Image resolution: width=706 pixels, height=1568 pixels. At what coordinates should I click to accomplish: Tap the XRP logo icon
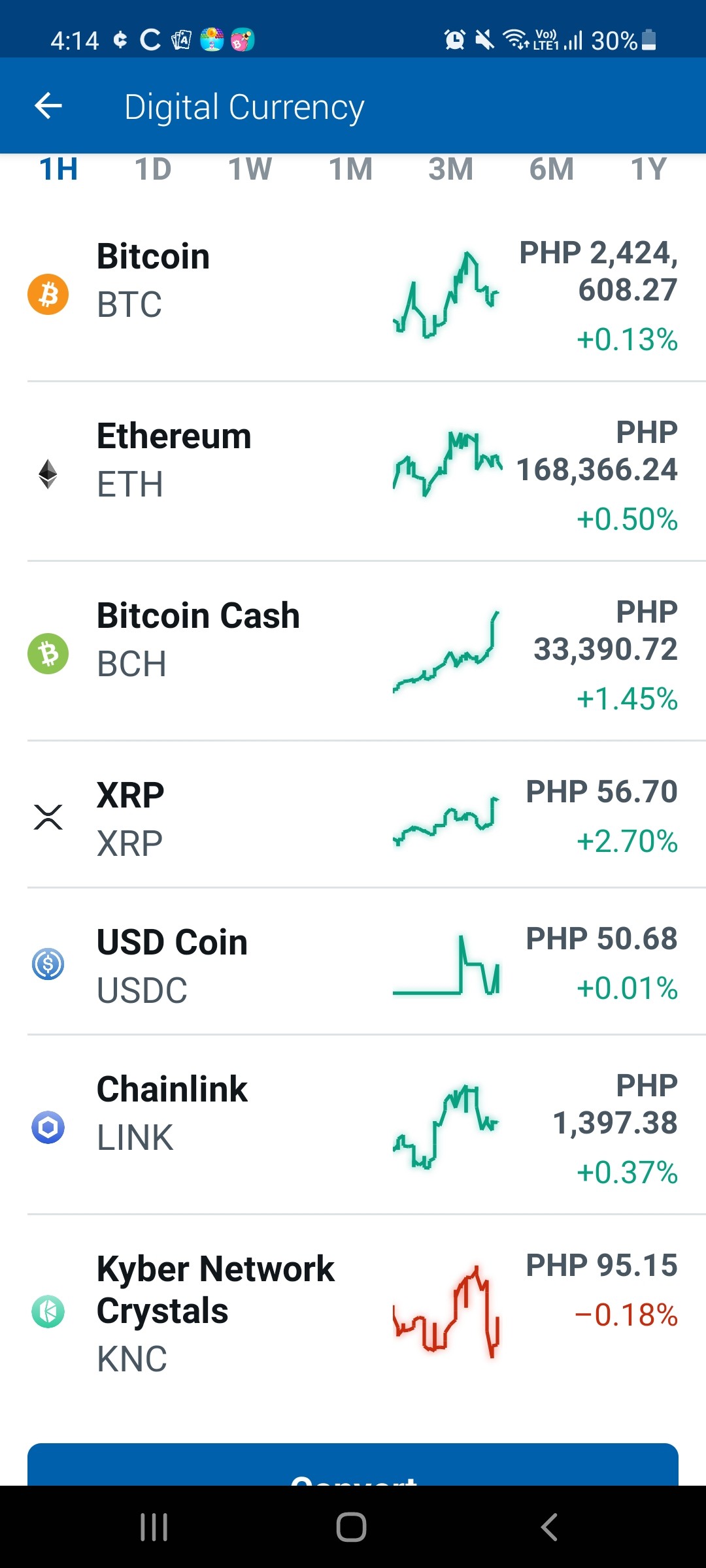48,817
